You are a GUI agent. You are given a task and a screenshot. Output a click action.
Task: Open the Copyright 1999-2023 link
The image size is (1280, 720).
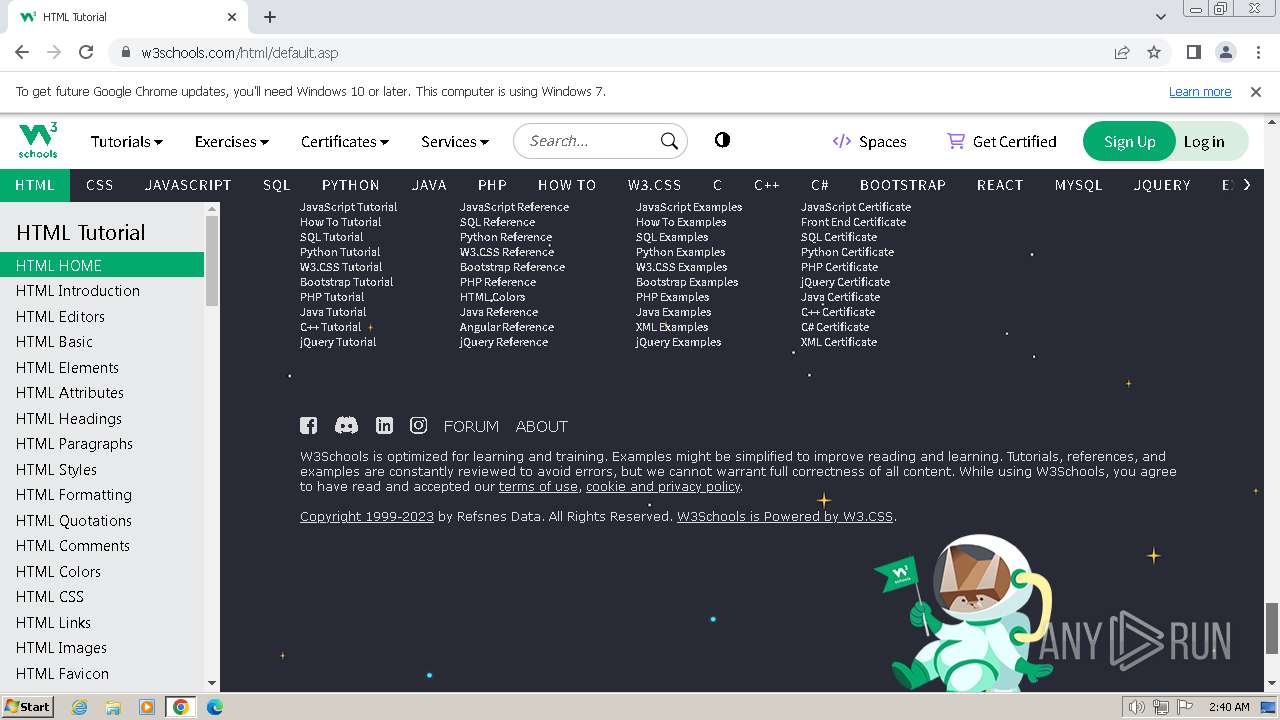coord(367,516)
